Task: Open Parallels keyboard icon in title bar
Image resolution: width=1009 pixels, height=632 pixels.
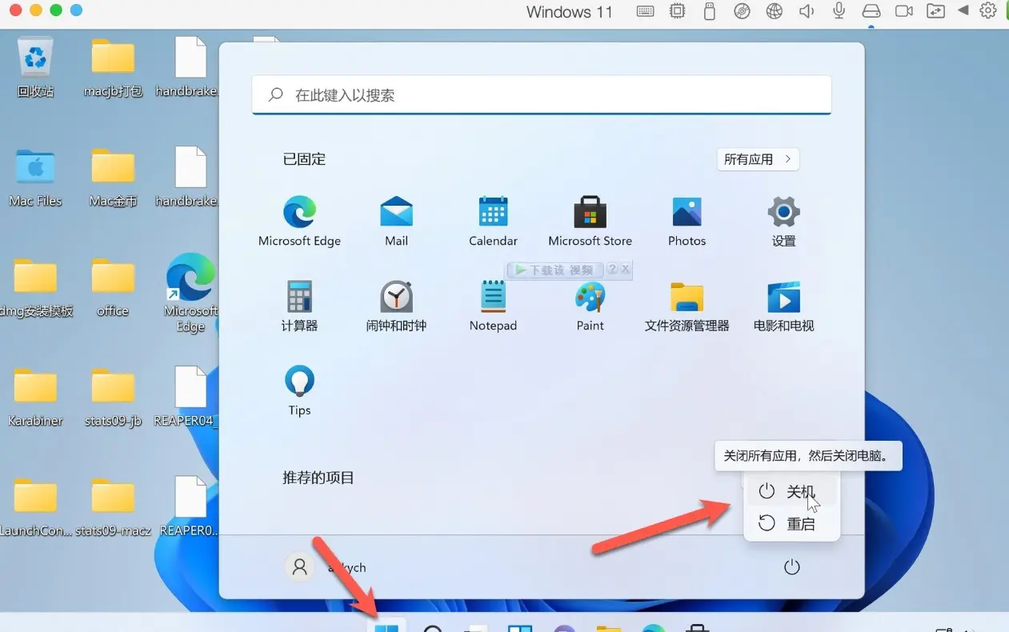Action: (645, 11)
